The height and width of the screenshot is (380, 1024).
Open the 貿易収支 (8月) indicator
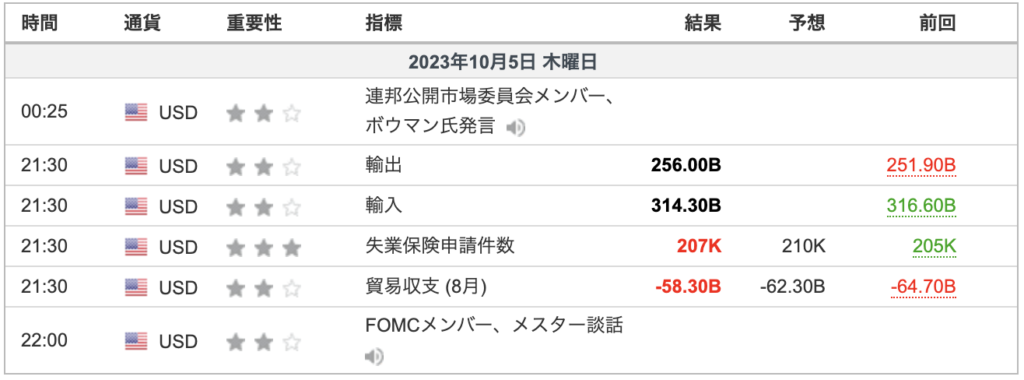coord(426,287)
